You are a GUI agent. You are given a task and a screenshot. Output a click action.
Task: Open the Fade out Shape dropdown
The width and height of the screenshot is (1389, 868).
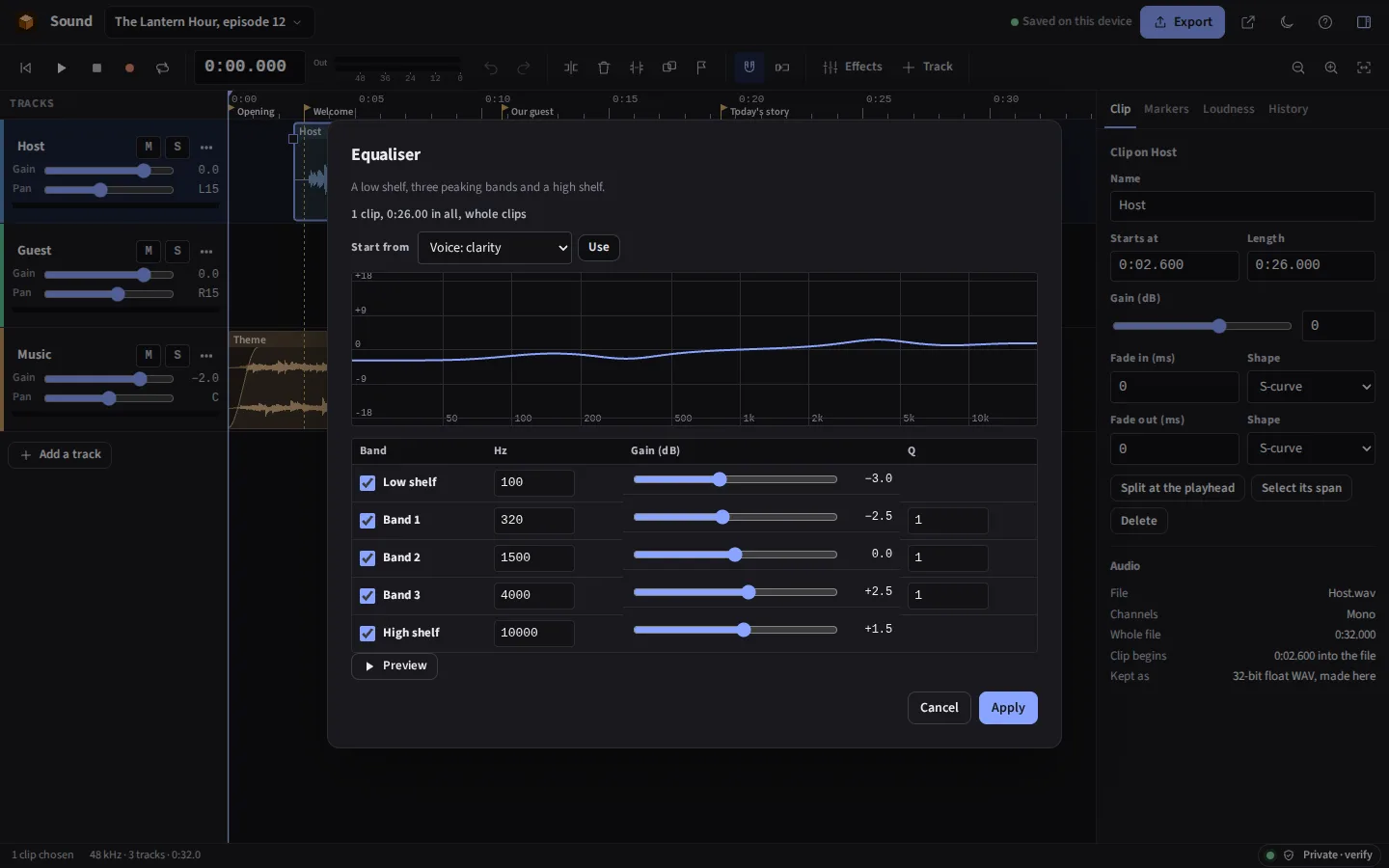(1311, 448)
